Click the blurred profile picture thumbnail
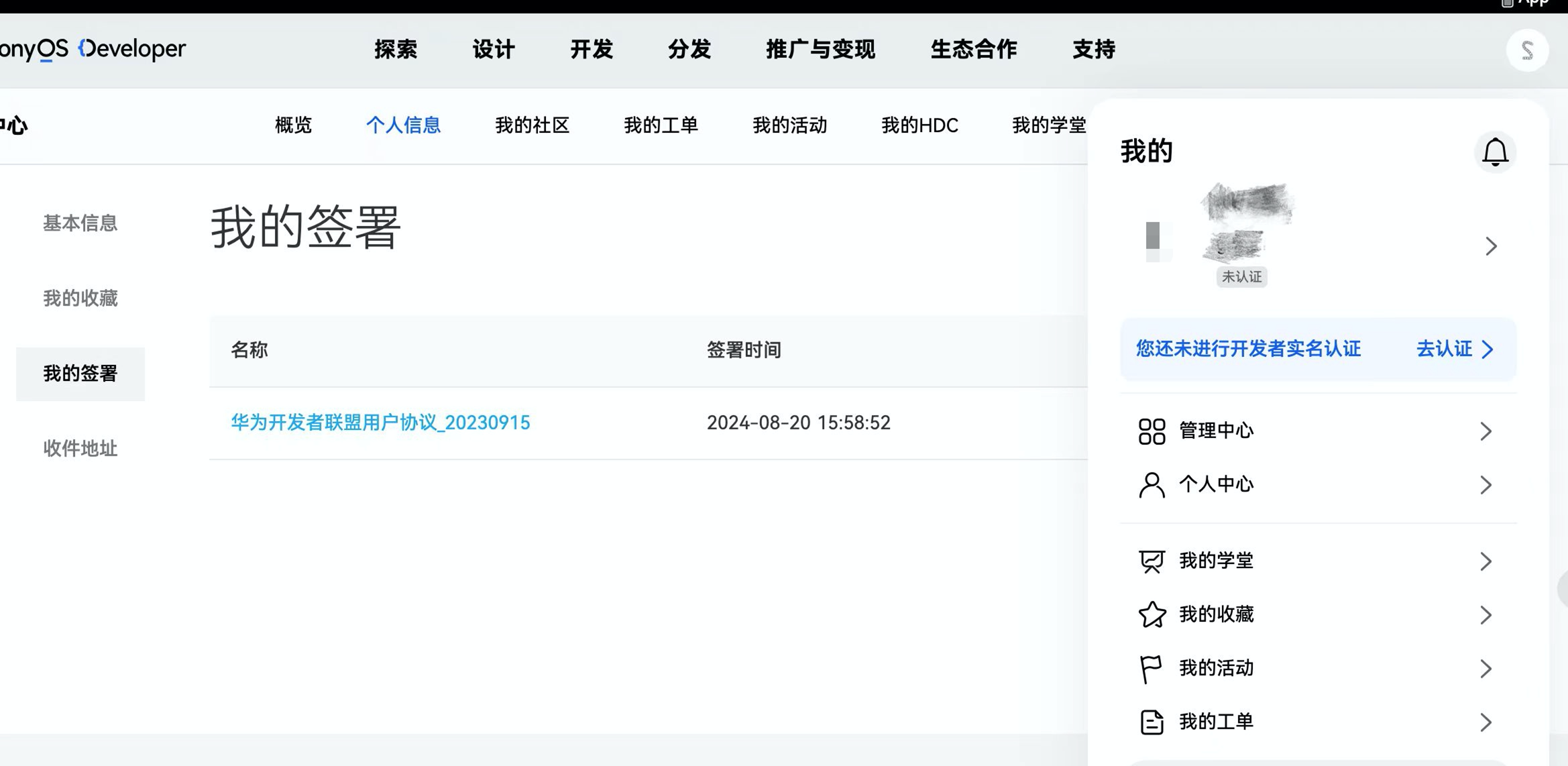This screenshot has height=766, width=1568. coord(1159,241)
